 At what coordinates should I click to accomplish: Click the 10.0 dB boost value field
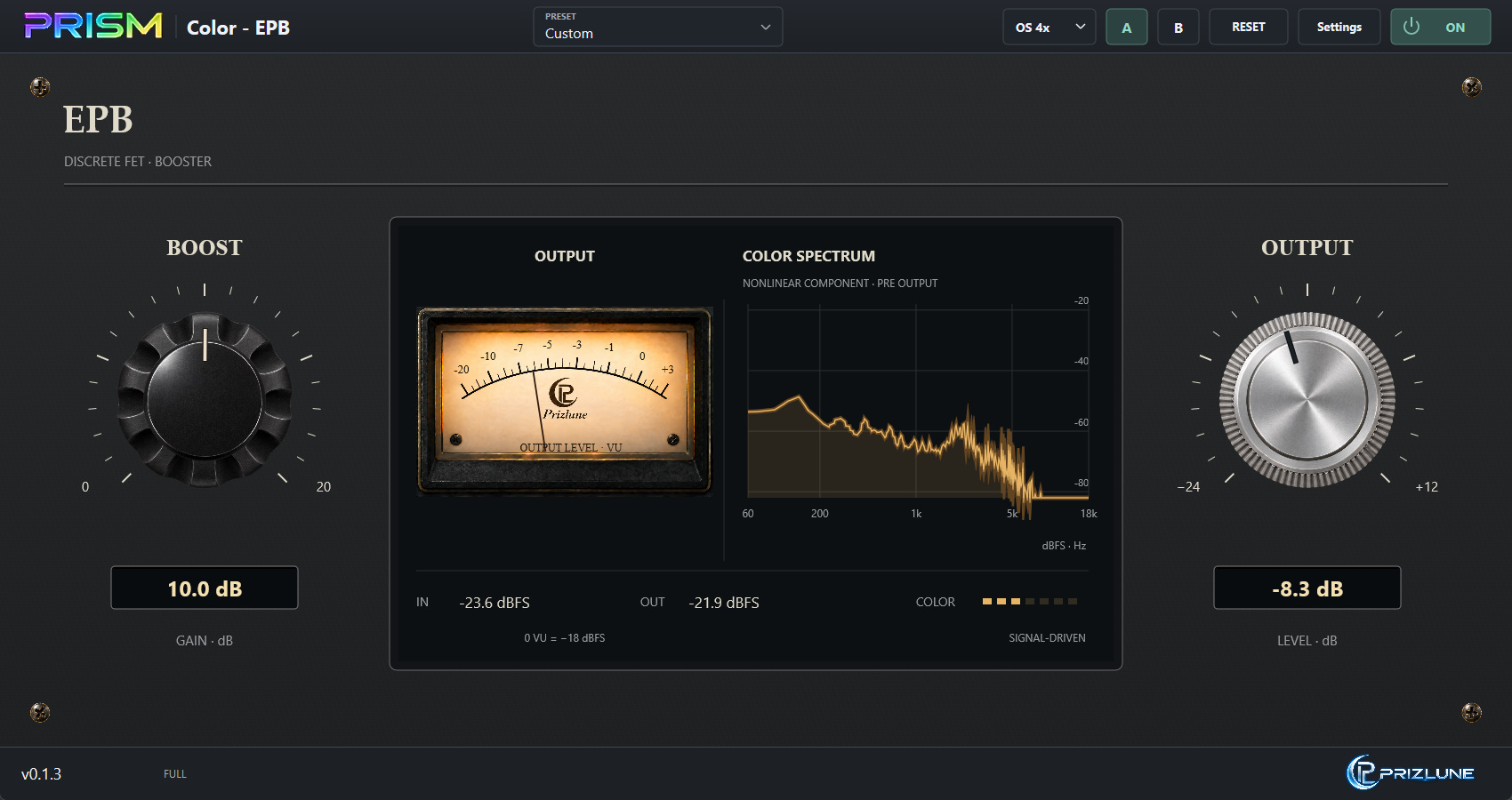point(205,588)
